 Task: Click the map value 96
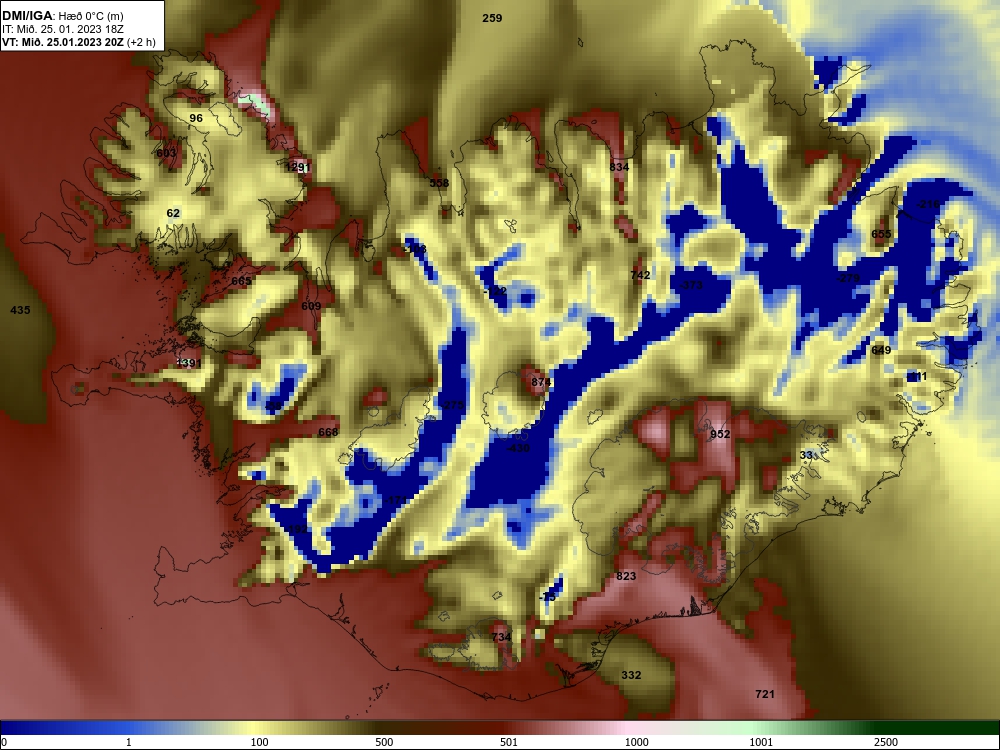(196, 118)
